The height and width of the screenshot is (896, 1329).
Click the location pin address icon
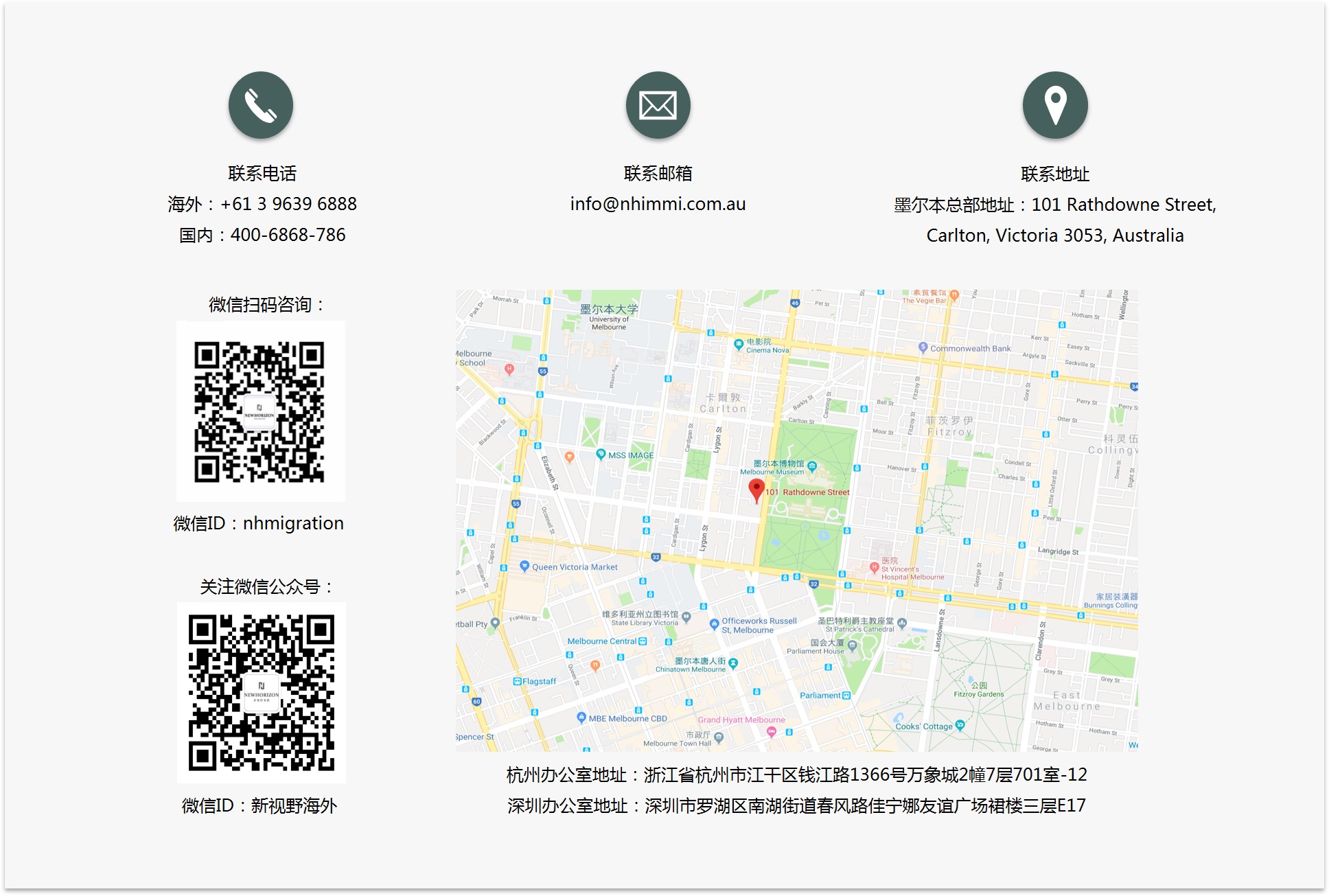(x=1055, y=105)
